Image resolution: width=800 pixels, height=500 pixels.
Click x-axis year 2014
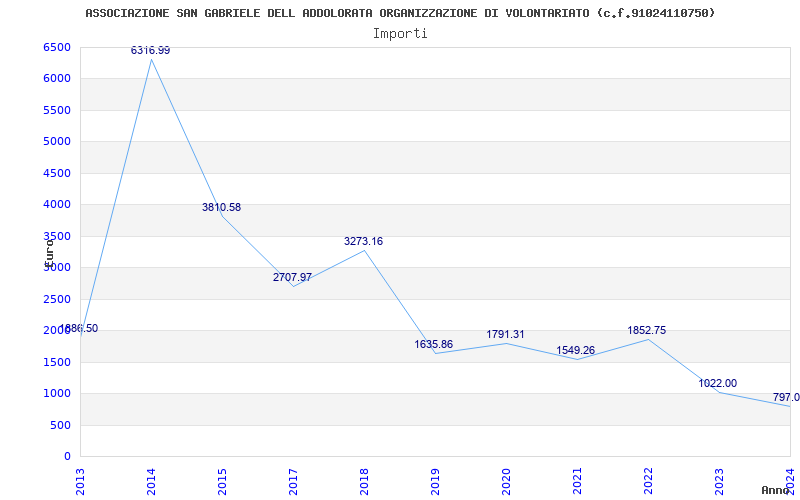point(151,481)
